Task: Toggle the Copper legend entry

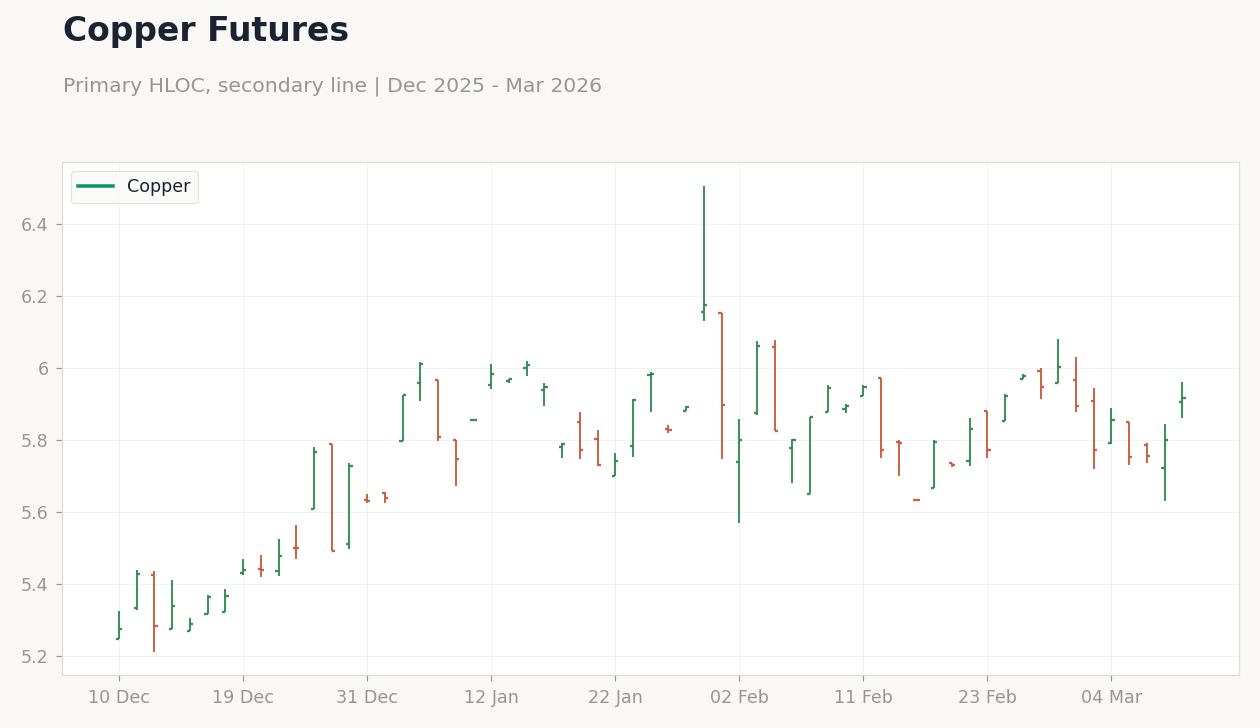Action: tap(134, 187)
